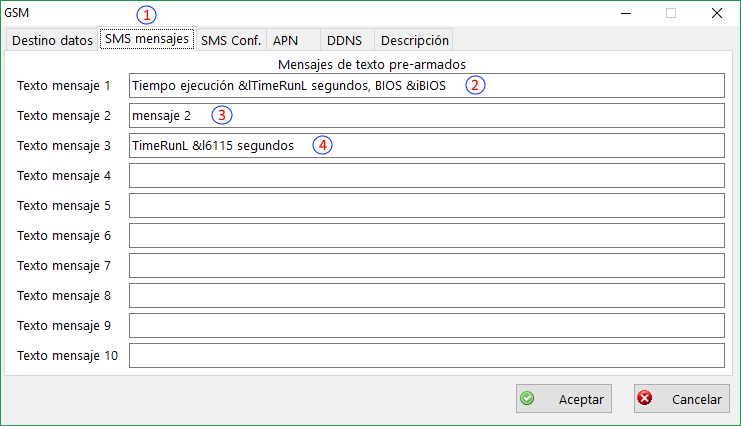Click the Texto mensaje 1 field
This screenshot has width=741, height=426.
click(426, 86)
